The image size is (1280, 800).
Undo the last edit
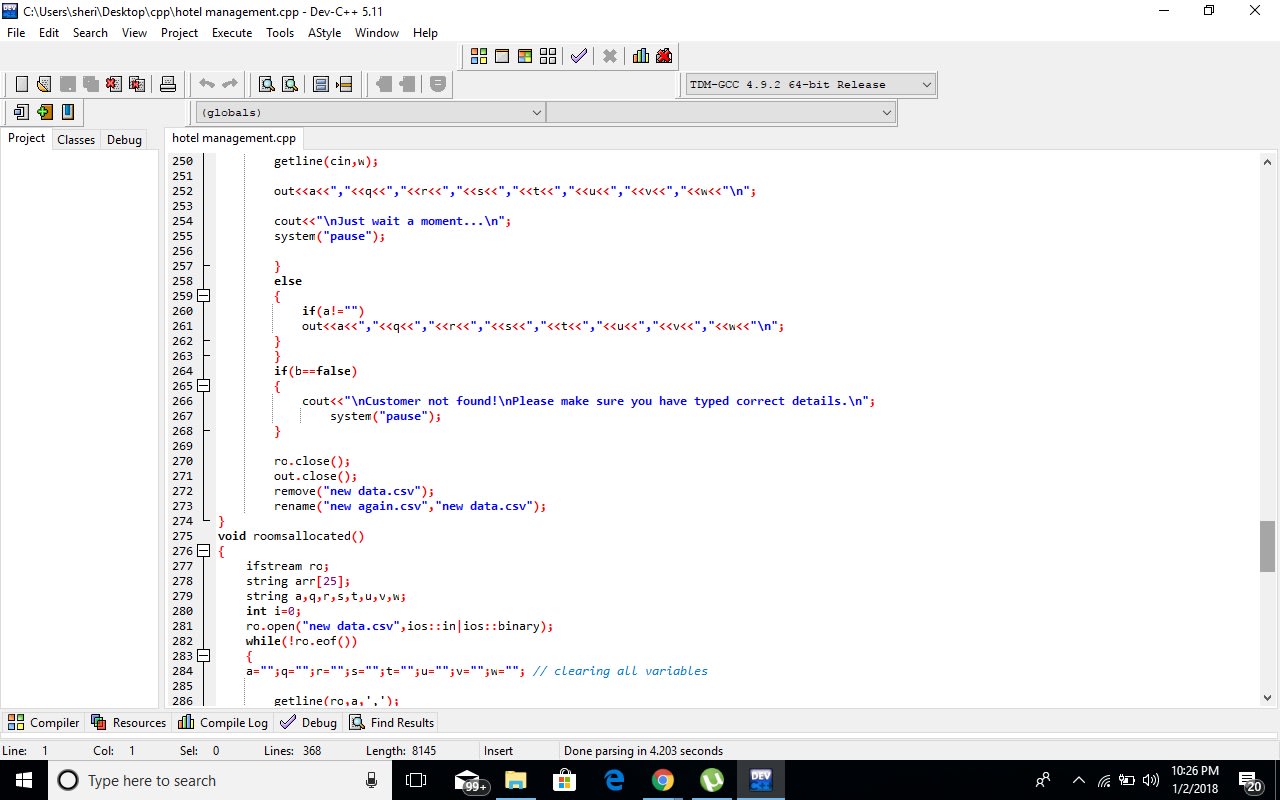pyautogui.click(x=207, y=84)
